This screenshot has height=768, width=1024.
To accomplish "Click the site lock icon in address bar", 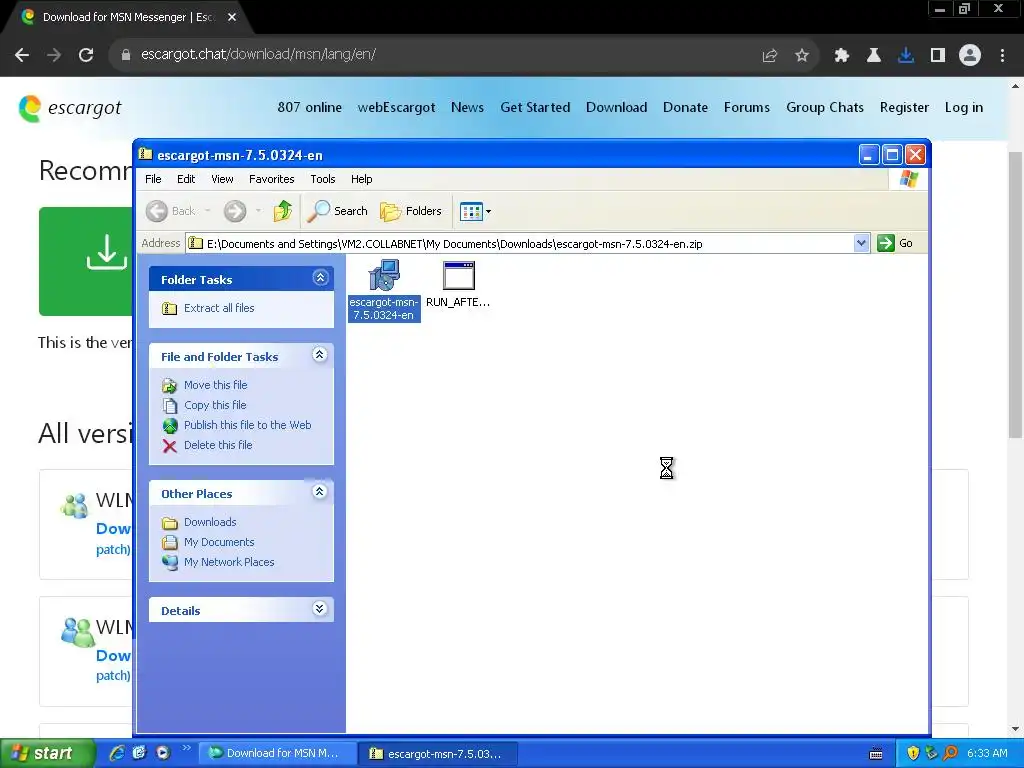I will pos(126,55).
